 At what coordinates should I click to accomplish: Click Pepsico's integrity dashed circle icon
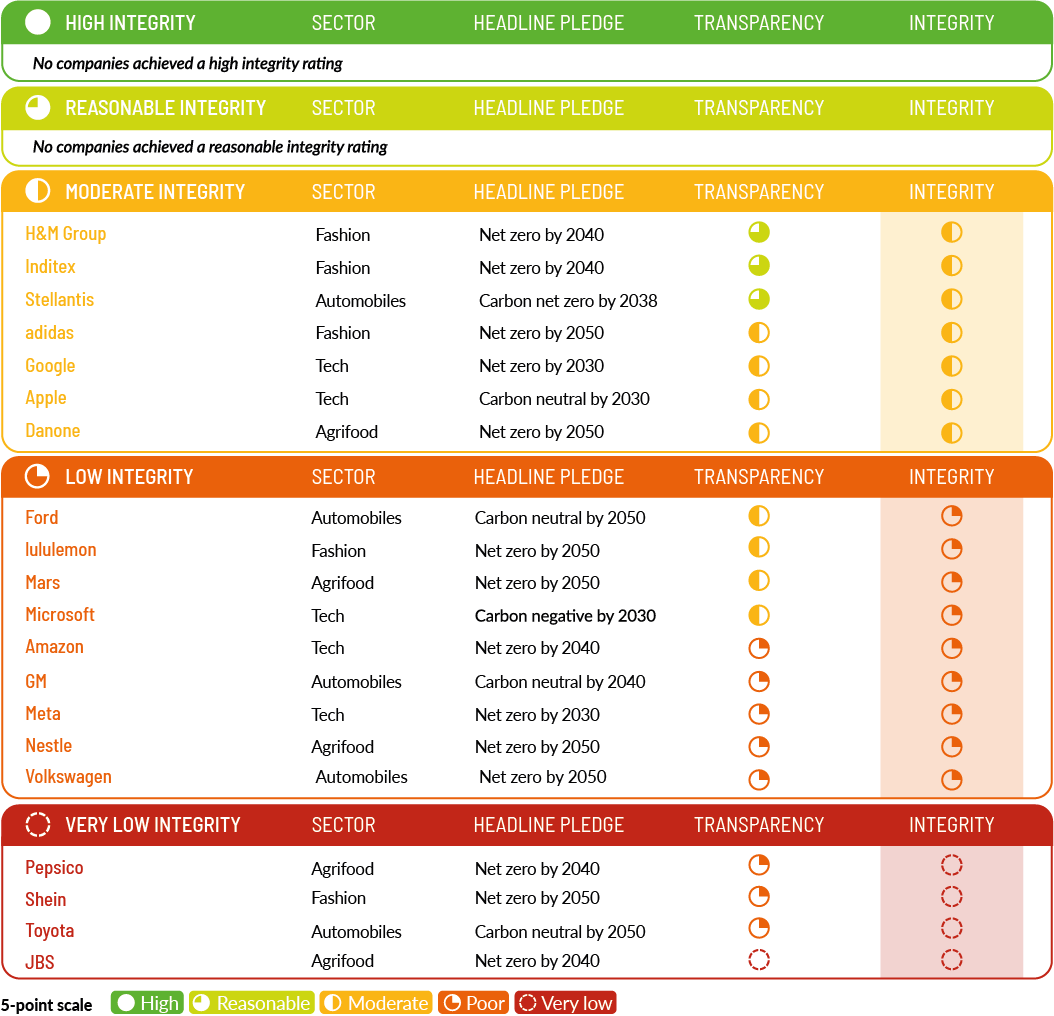coord(951,865)
